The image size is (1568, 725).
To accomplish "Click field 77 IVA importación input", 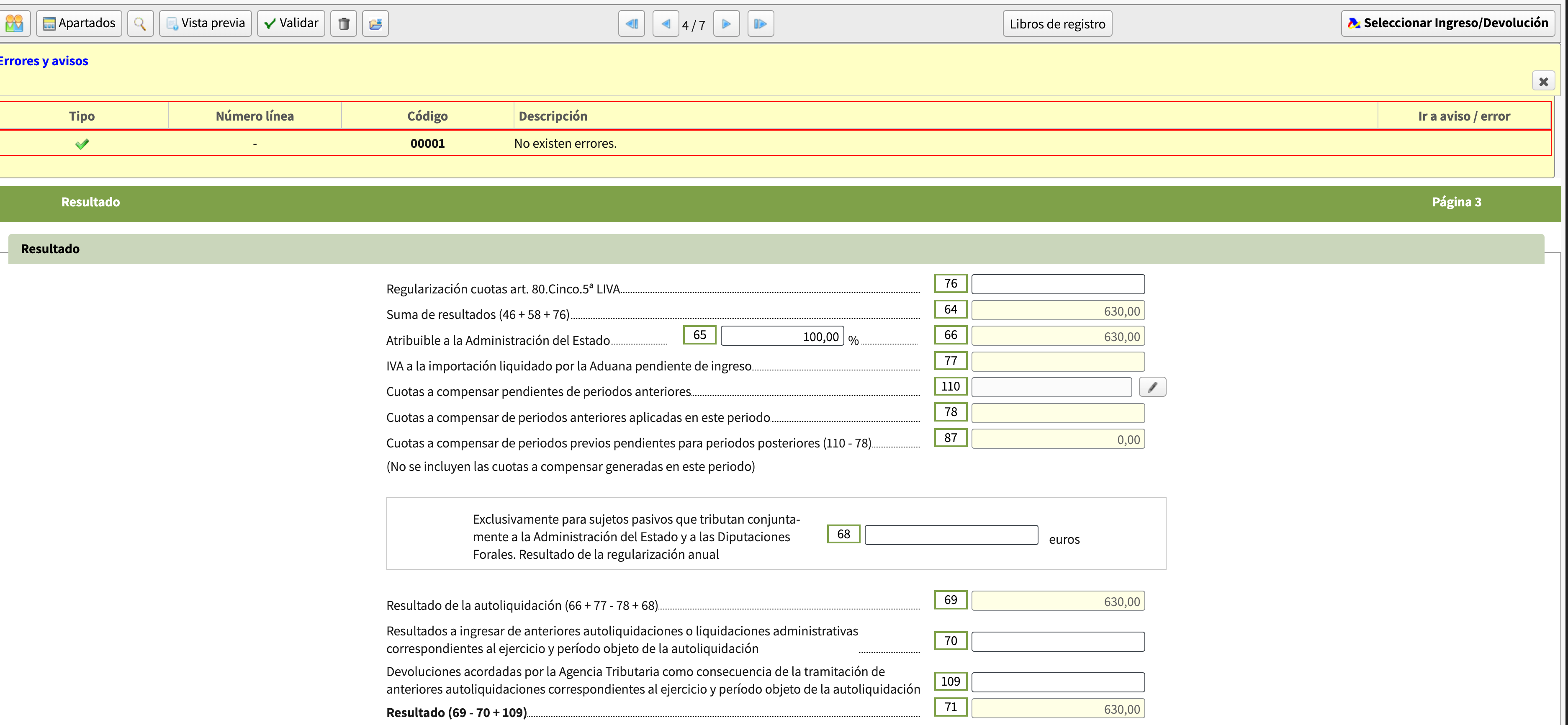I will [1058, 362].
